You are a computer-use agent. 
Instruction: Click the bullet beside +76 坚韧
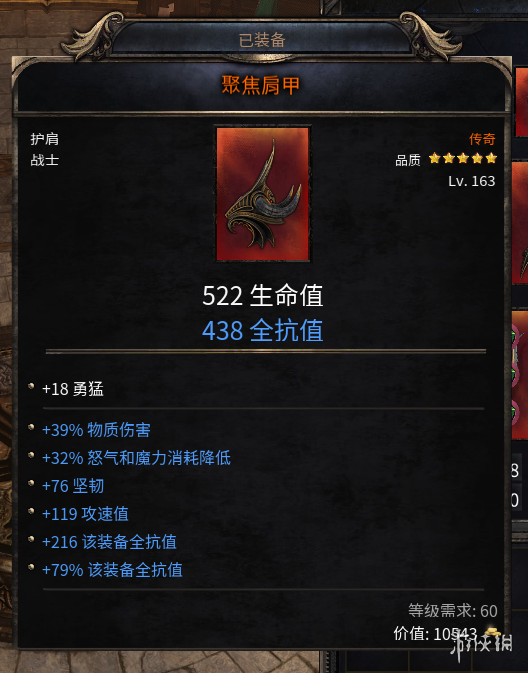coord(31,483)
